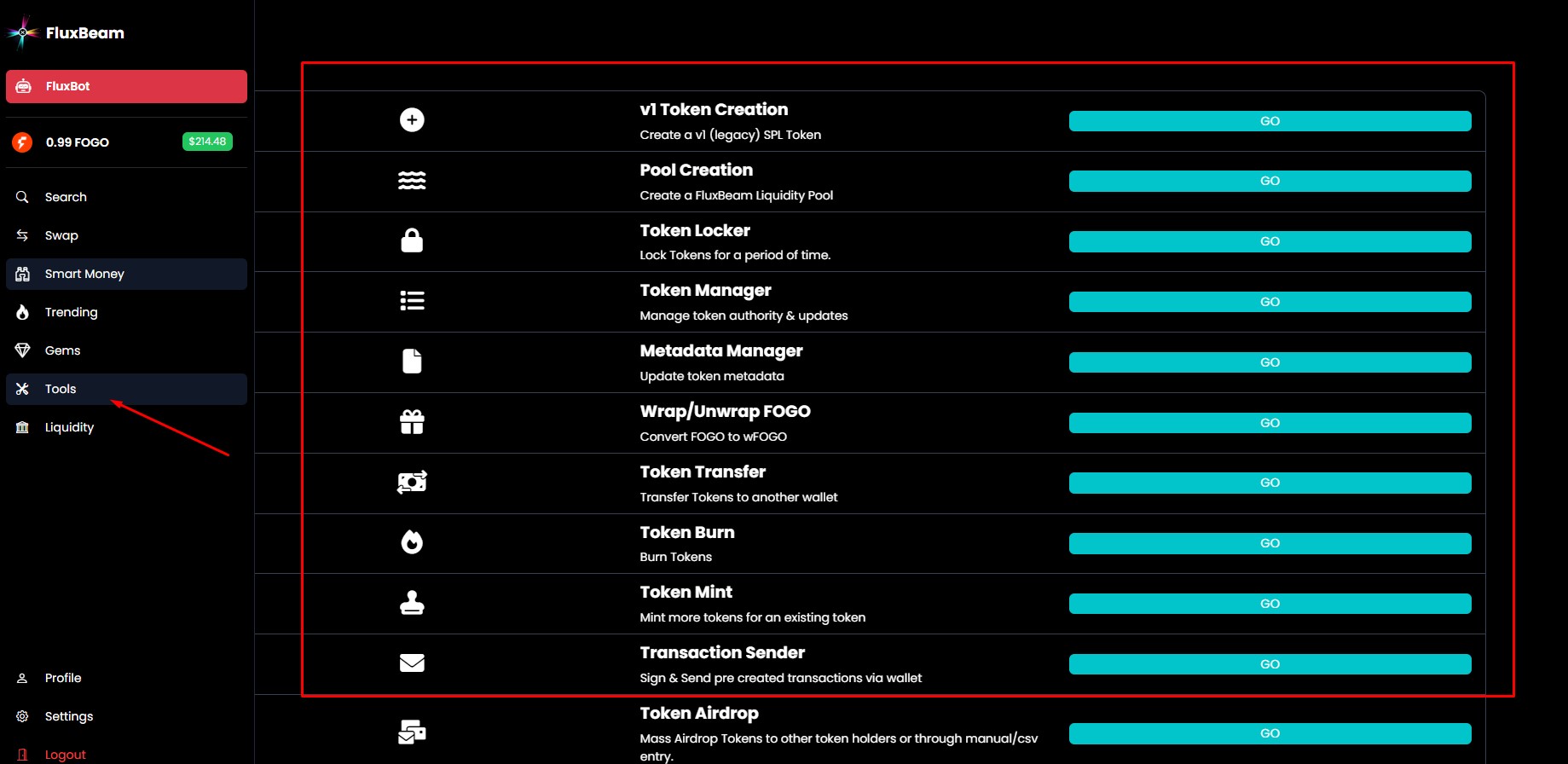Select Trending in the sidebar
1568x764 pixels.
(71, 312)
